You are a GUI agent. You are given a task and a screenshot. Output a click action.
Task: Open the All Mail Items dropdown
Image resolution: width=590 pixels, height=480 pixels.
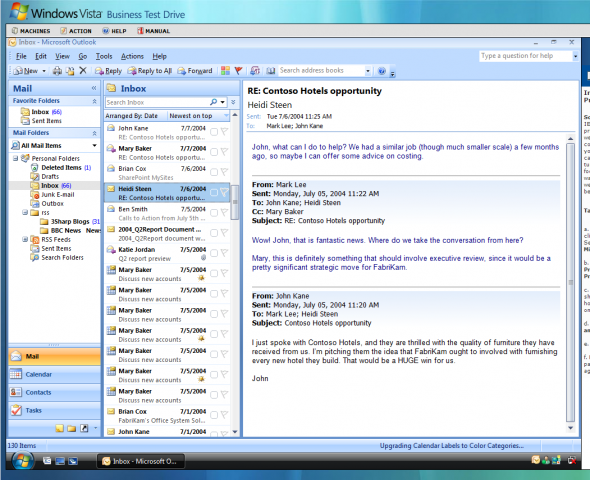[x=94, y=146]
